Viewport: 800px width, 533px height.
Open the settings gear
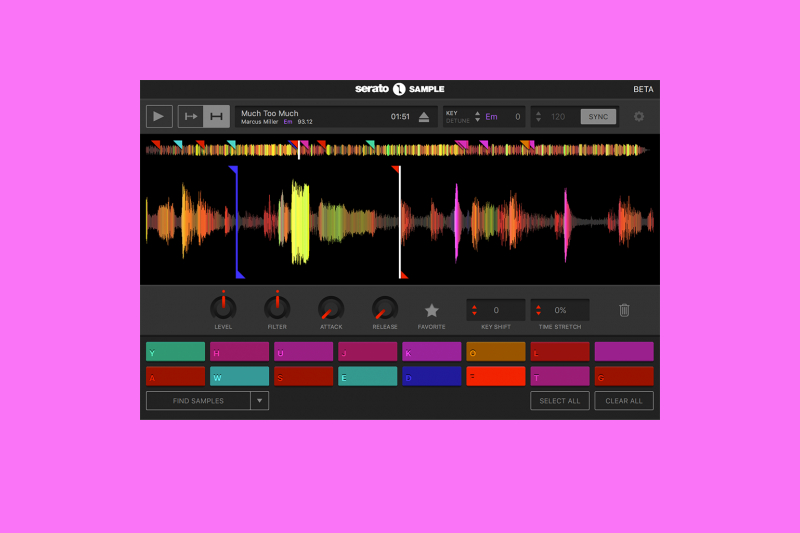tap(639, 117)
